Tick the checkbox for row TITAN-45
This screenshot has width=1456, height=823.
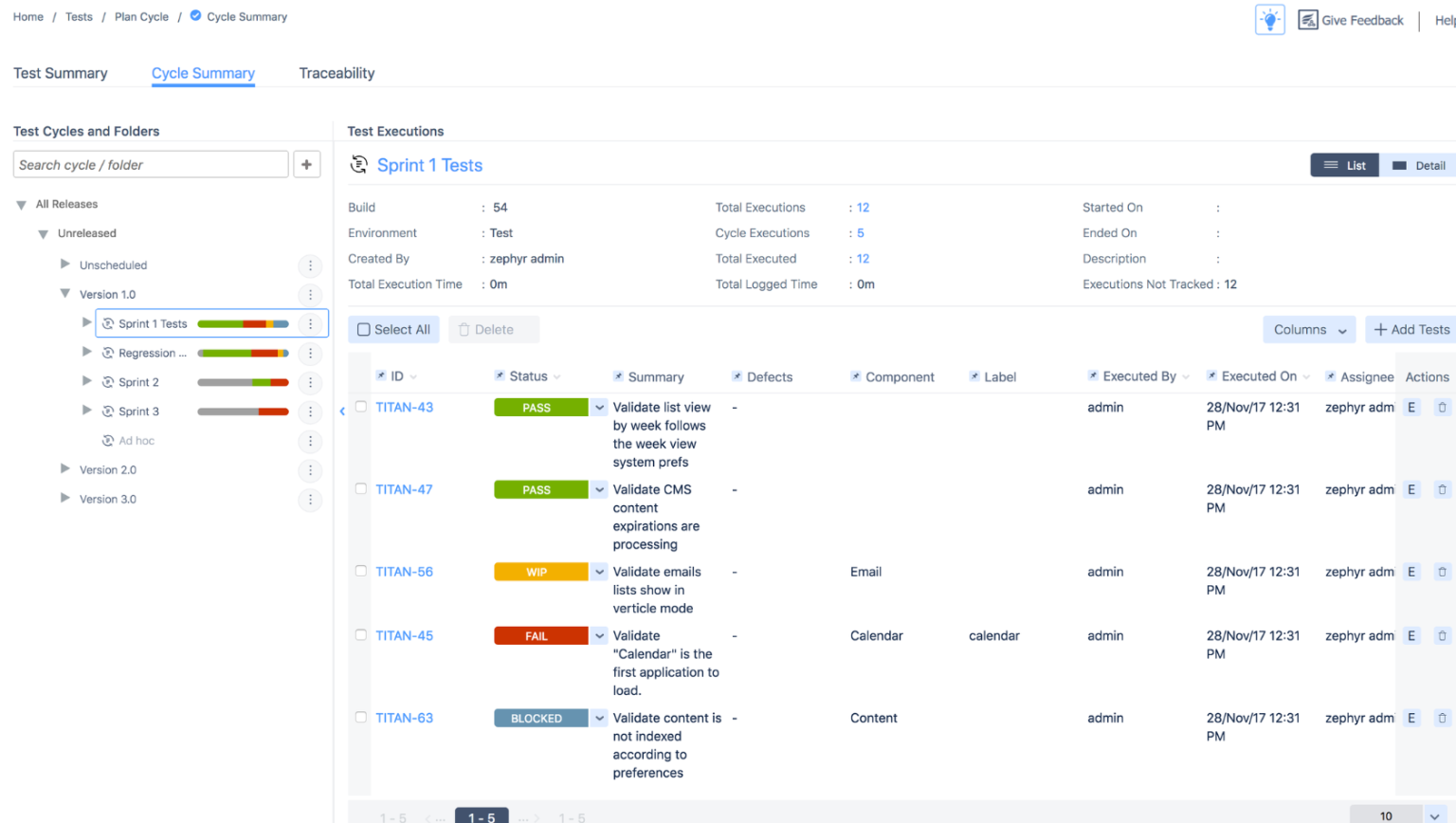point(361,634)
